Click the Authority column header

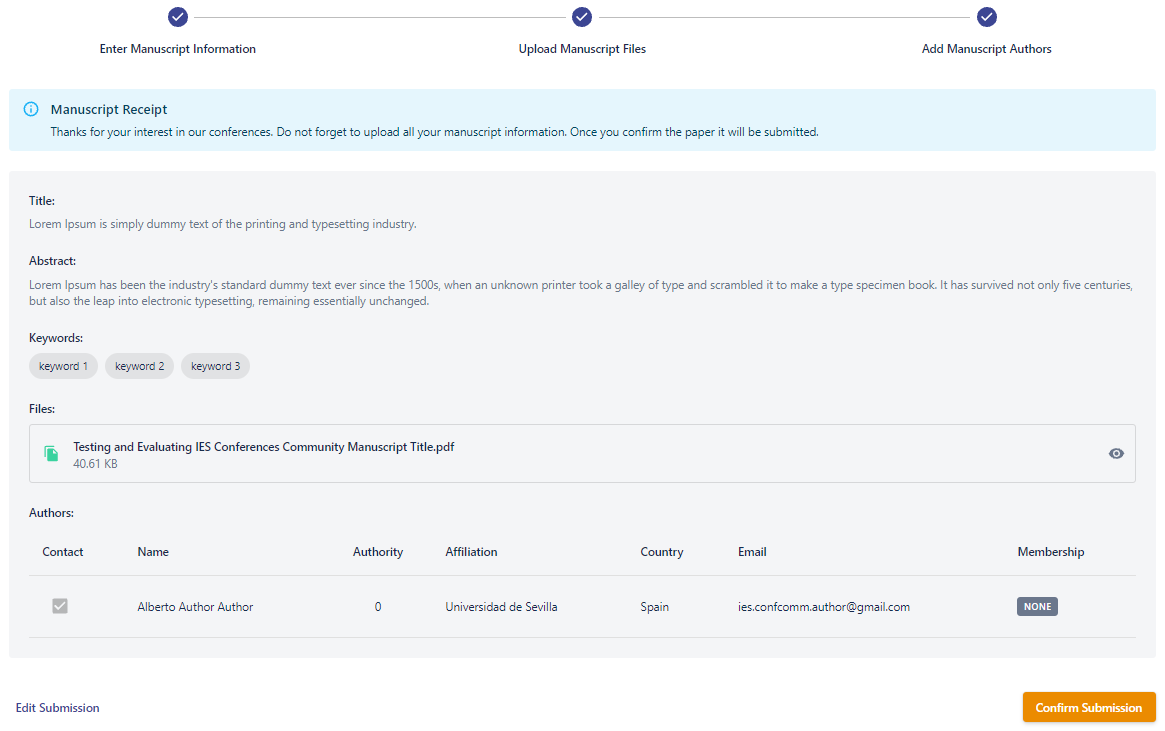(378, 552)
